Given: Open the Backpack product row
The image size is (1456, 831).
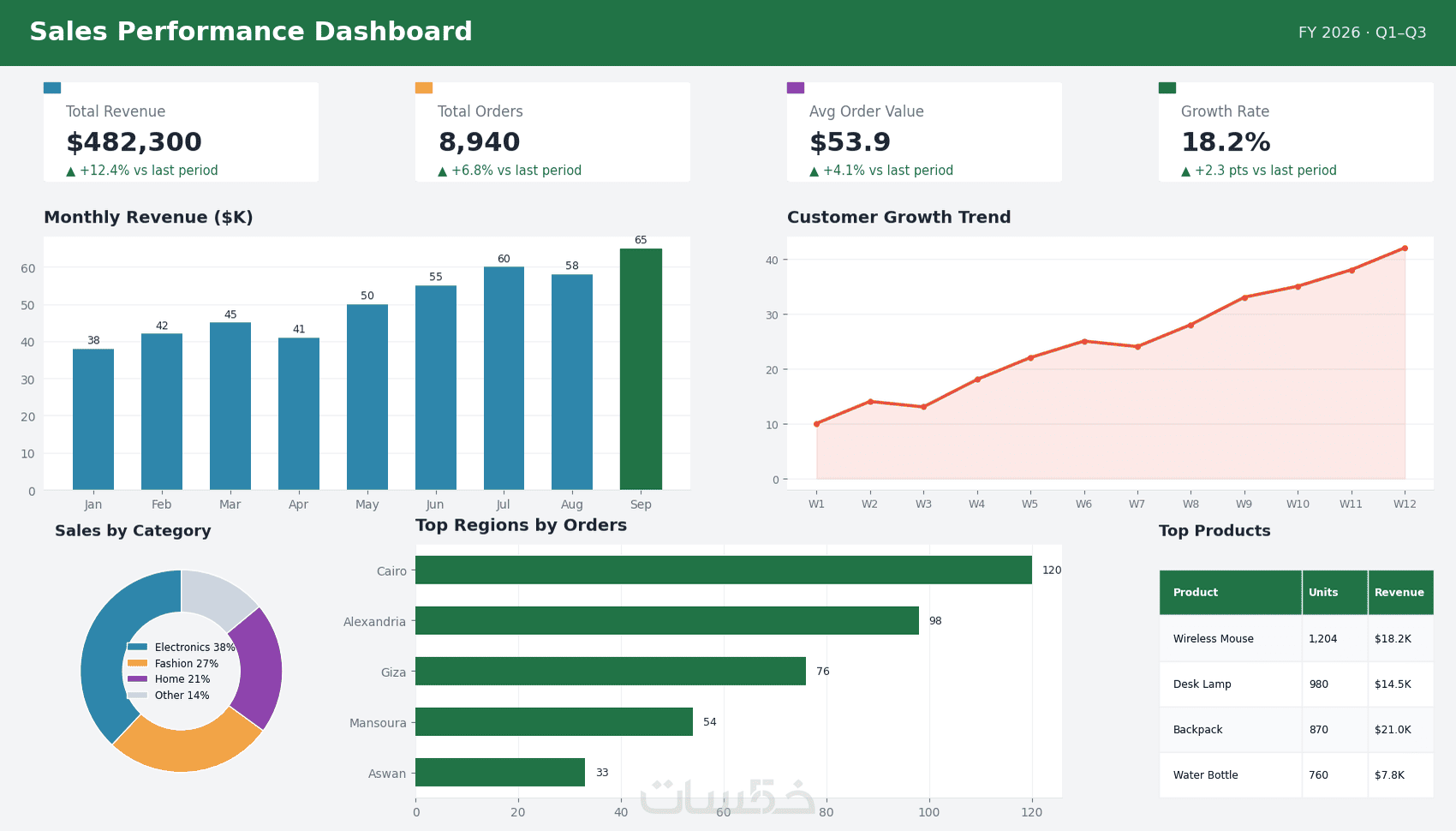Looking at the screenshot, I should [x=1297, y=729].
